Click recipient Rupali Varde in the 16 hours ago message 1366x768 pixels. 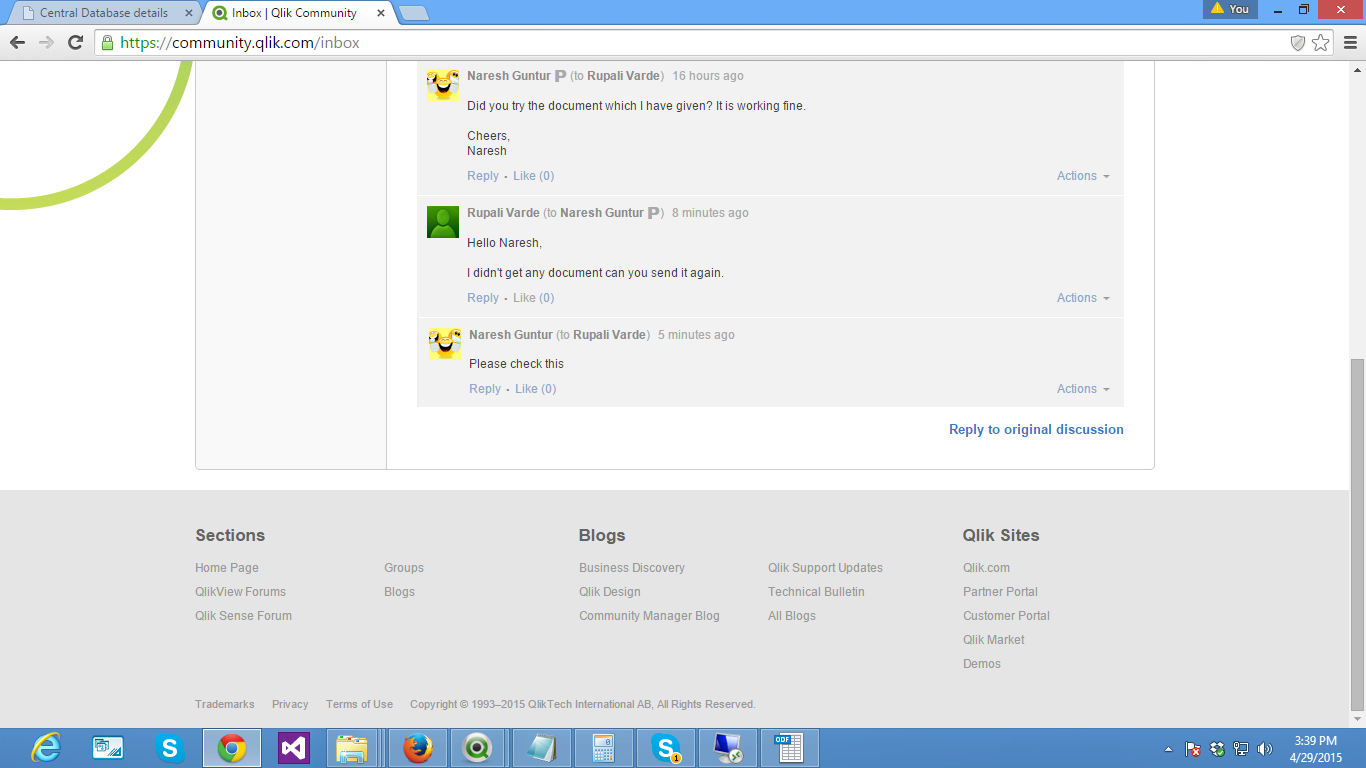[x=623, y=76]
